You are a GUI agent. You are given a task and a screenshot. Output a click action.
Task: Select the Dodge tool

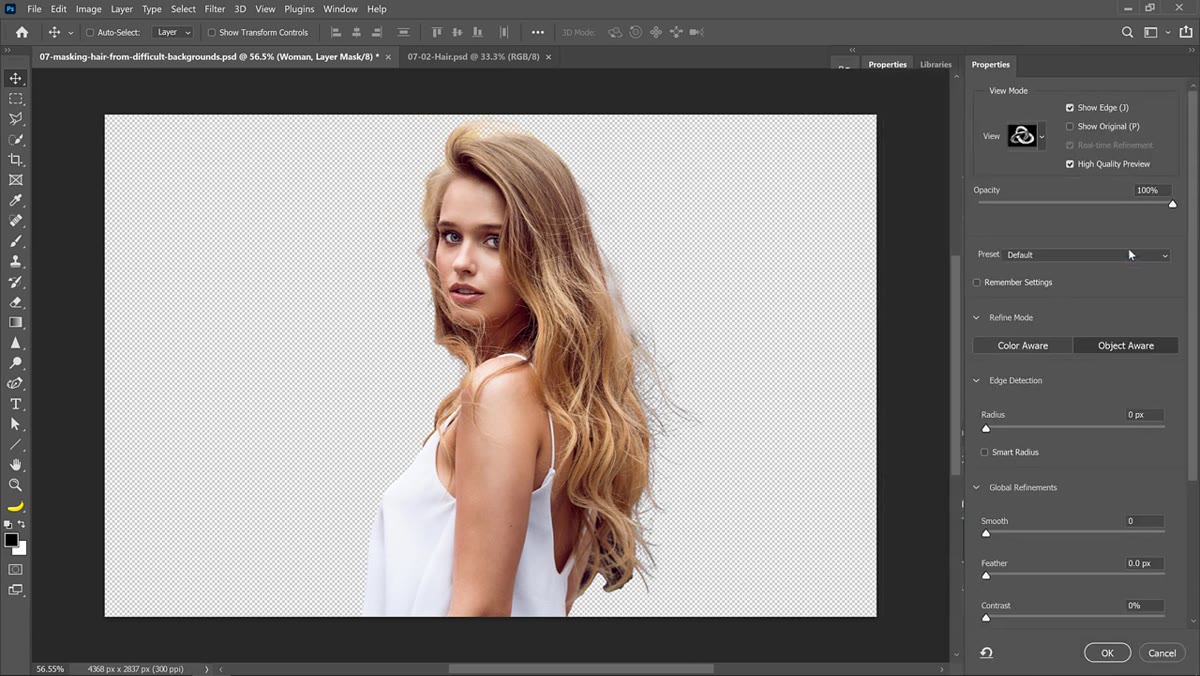coord(15,363)
